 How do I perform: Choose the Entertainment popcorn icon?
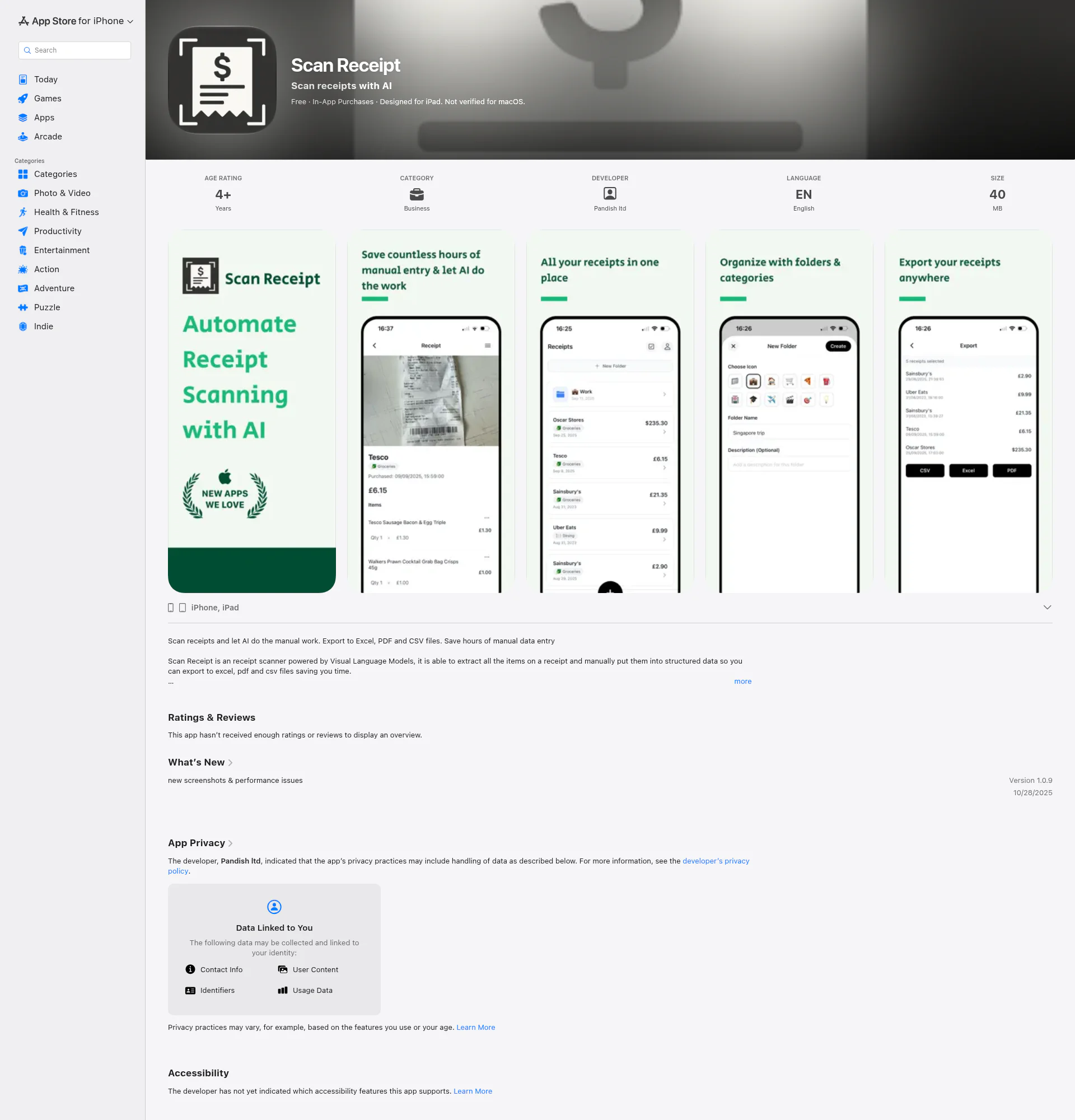(x=23, y=250)
